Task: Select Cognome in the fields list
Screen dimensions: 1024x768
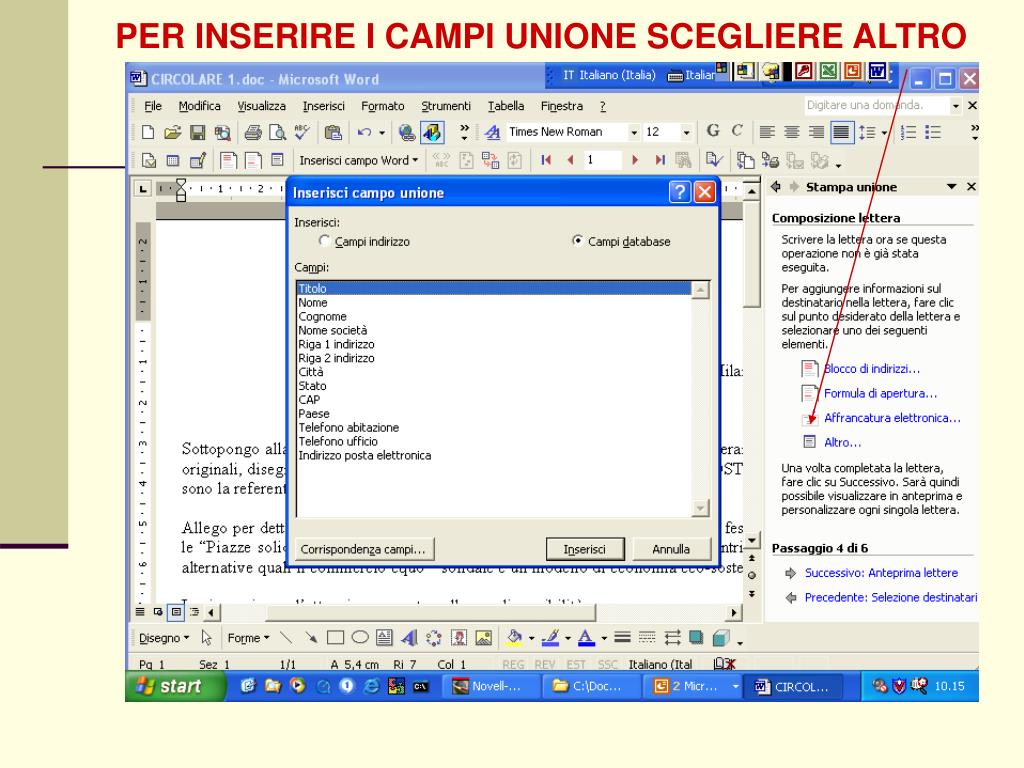Action: 494,316
